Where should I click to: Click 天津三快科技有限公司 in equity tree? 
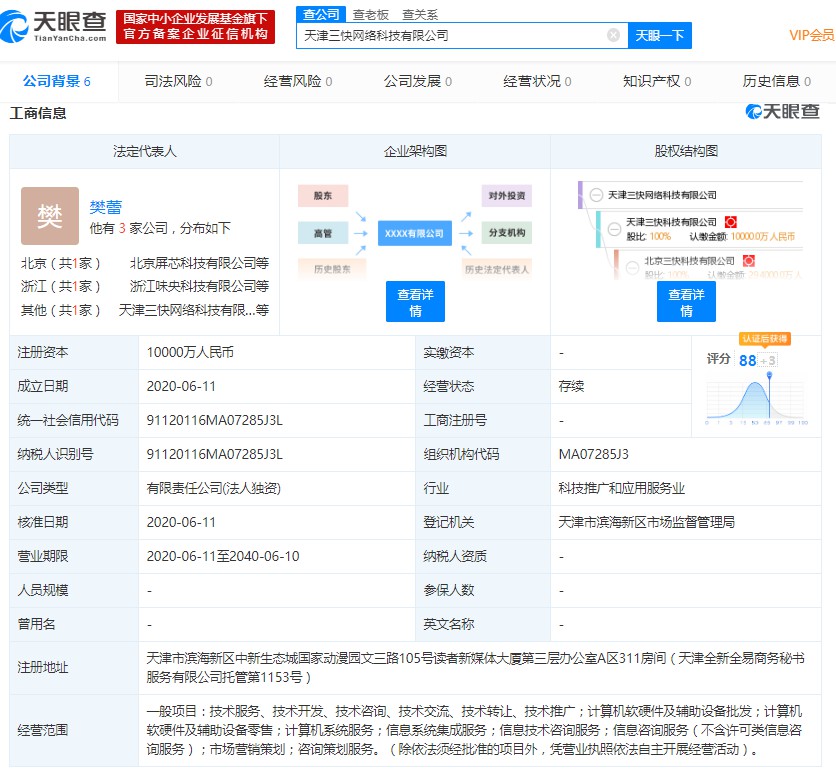pos(671,221)
